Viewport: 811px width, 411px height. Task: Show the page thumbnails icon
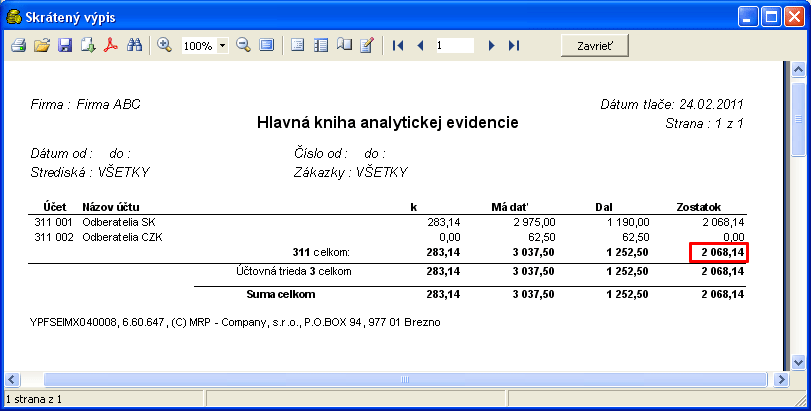coord(321,45)
